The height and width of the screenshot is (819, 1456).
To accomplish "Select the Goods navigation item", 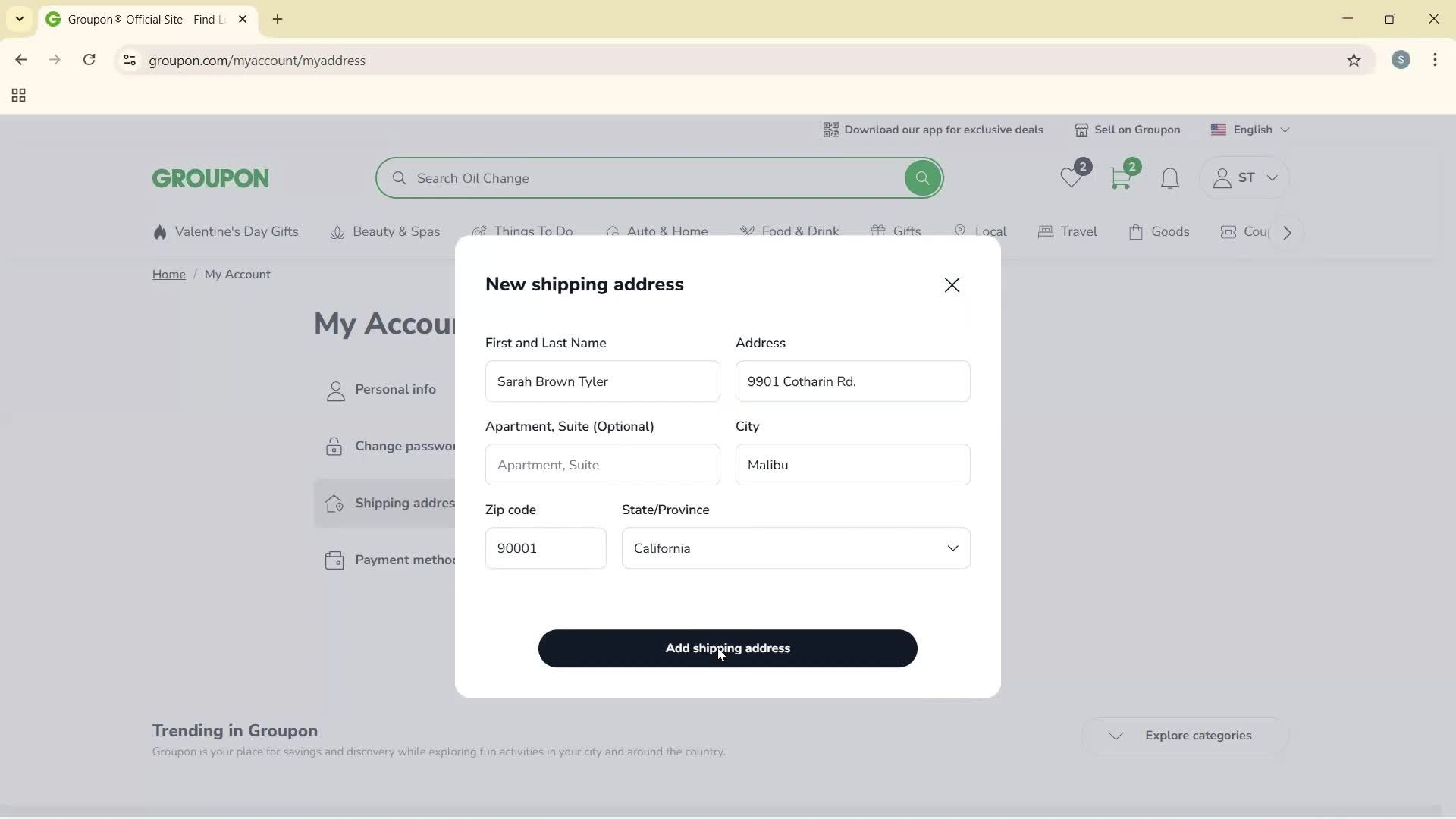I will click(1170, 232).
